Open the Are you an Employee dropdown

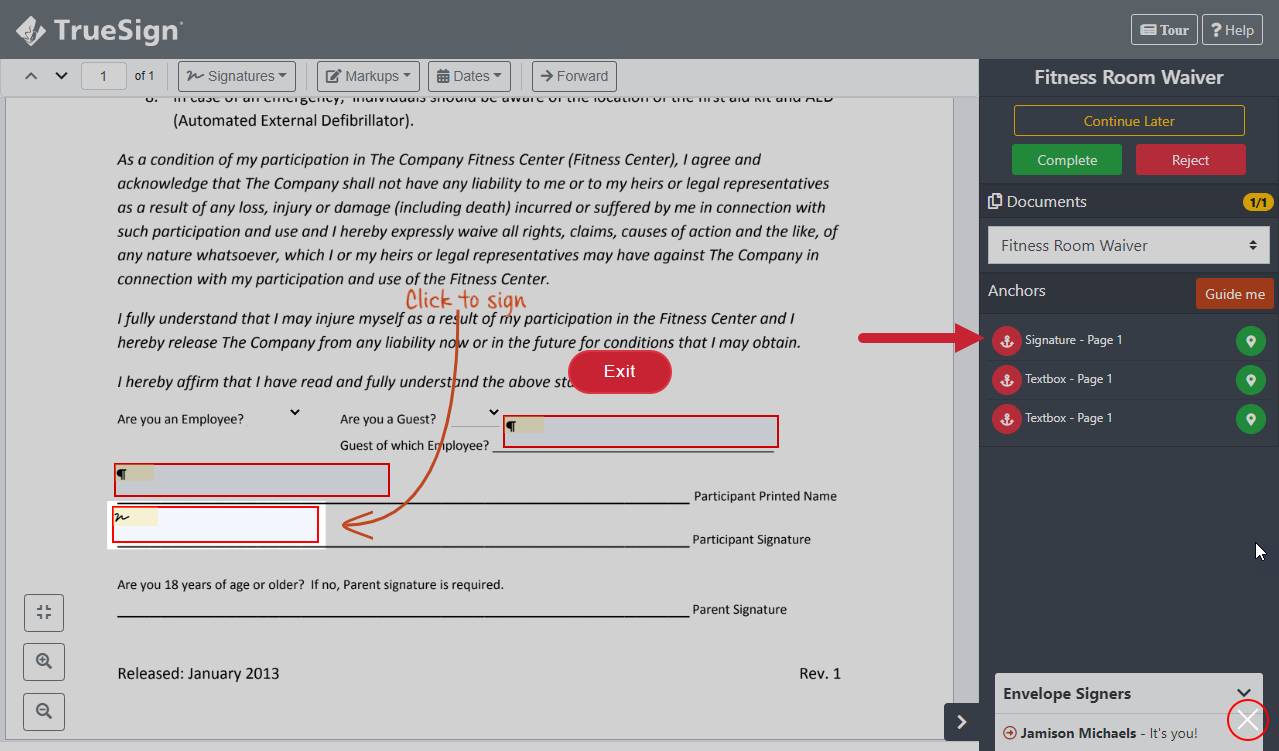293,411
